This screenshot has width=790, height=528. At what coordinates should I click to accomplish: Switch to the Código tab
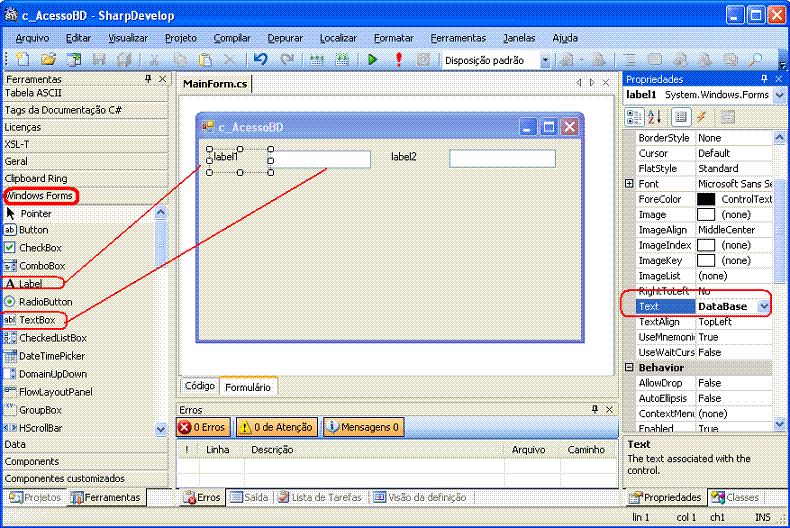200,386
